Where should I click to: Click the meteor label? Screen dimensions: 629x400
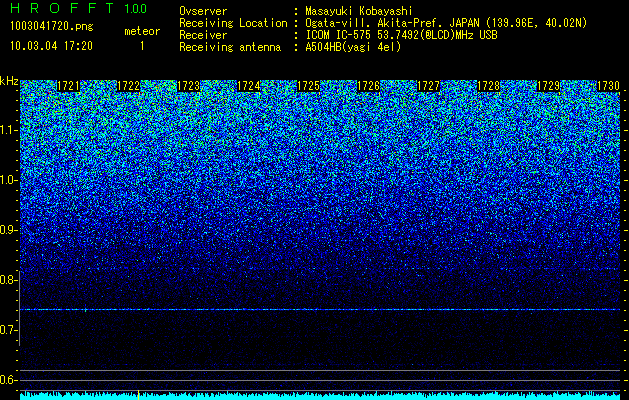[x=142, y=31]
